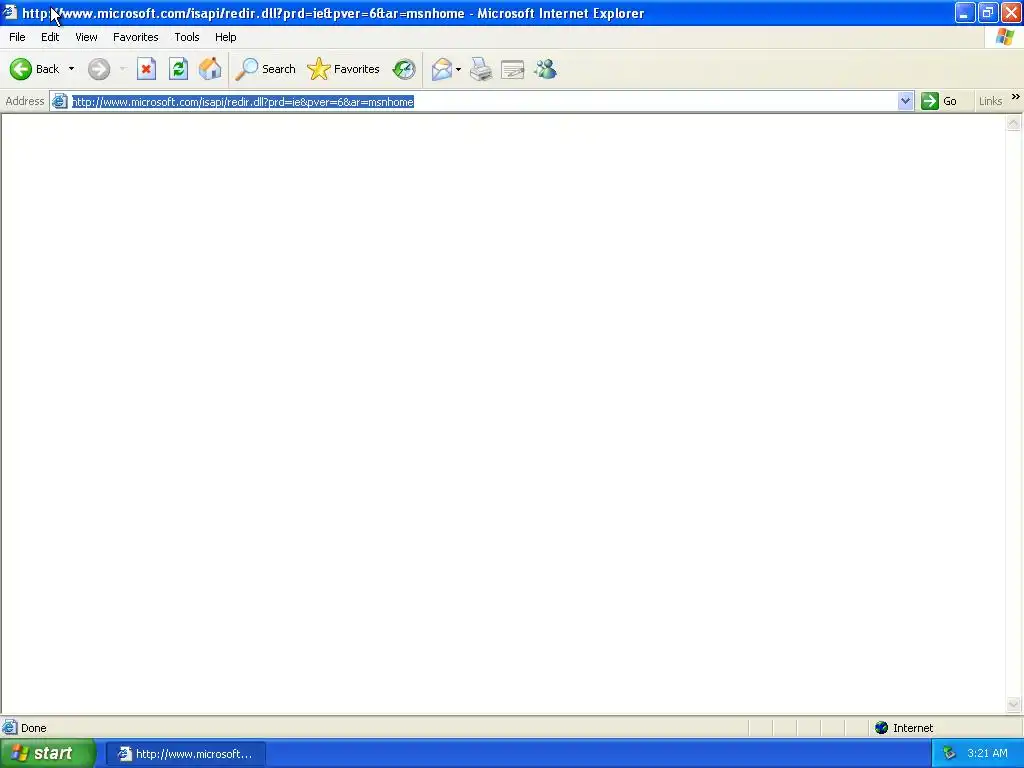Click the grayed Forward arrow button
Screen dimensions: 1024x768
99,69
